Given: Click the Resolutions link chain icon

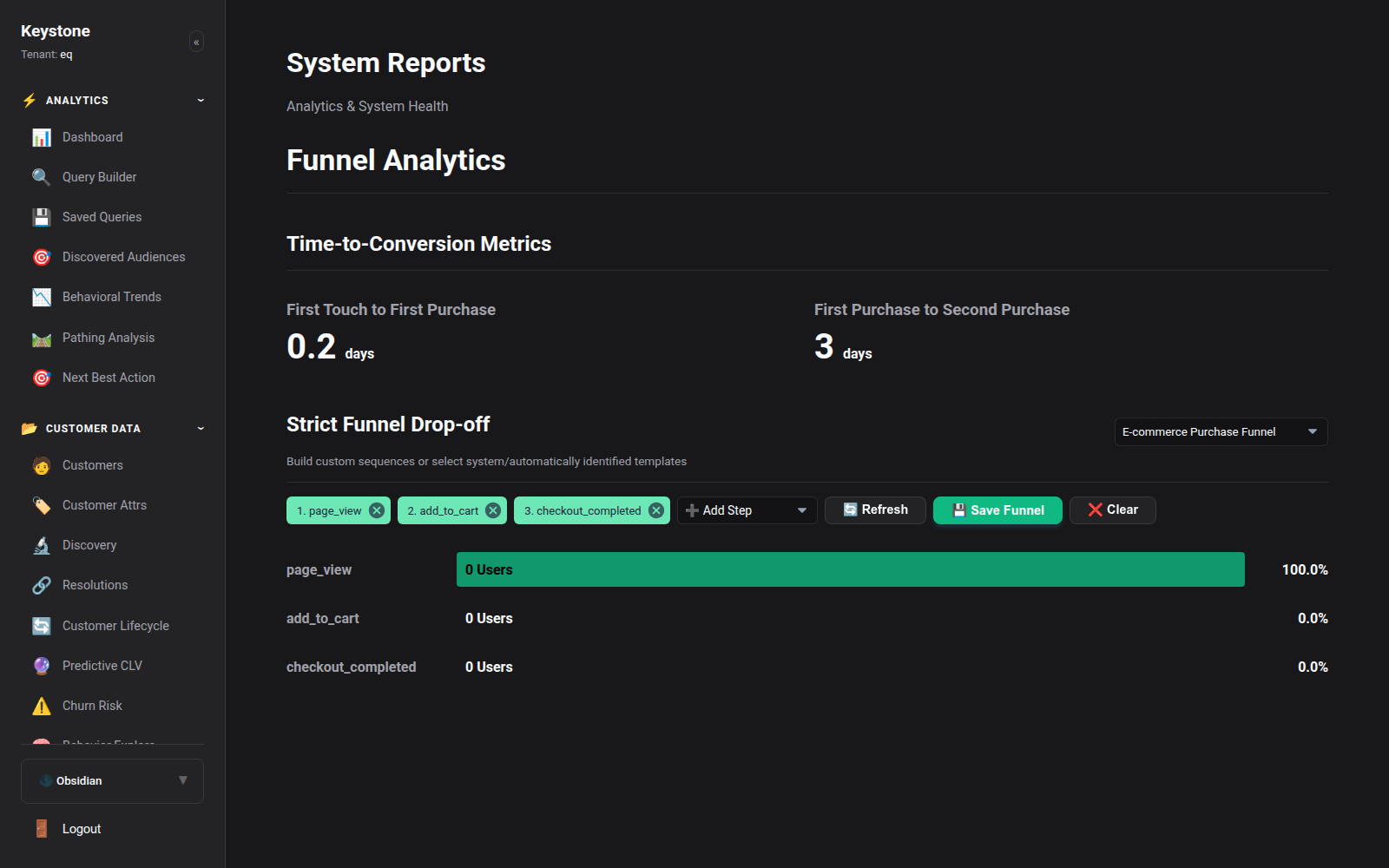Looking at the screenshot, I should coord(42,585).
